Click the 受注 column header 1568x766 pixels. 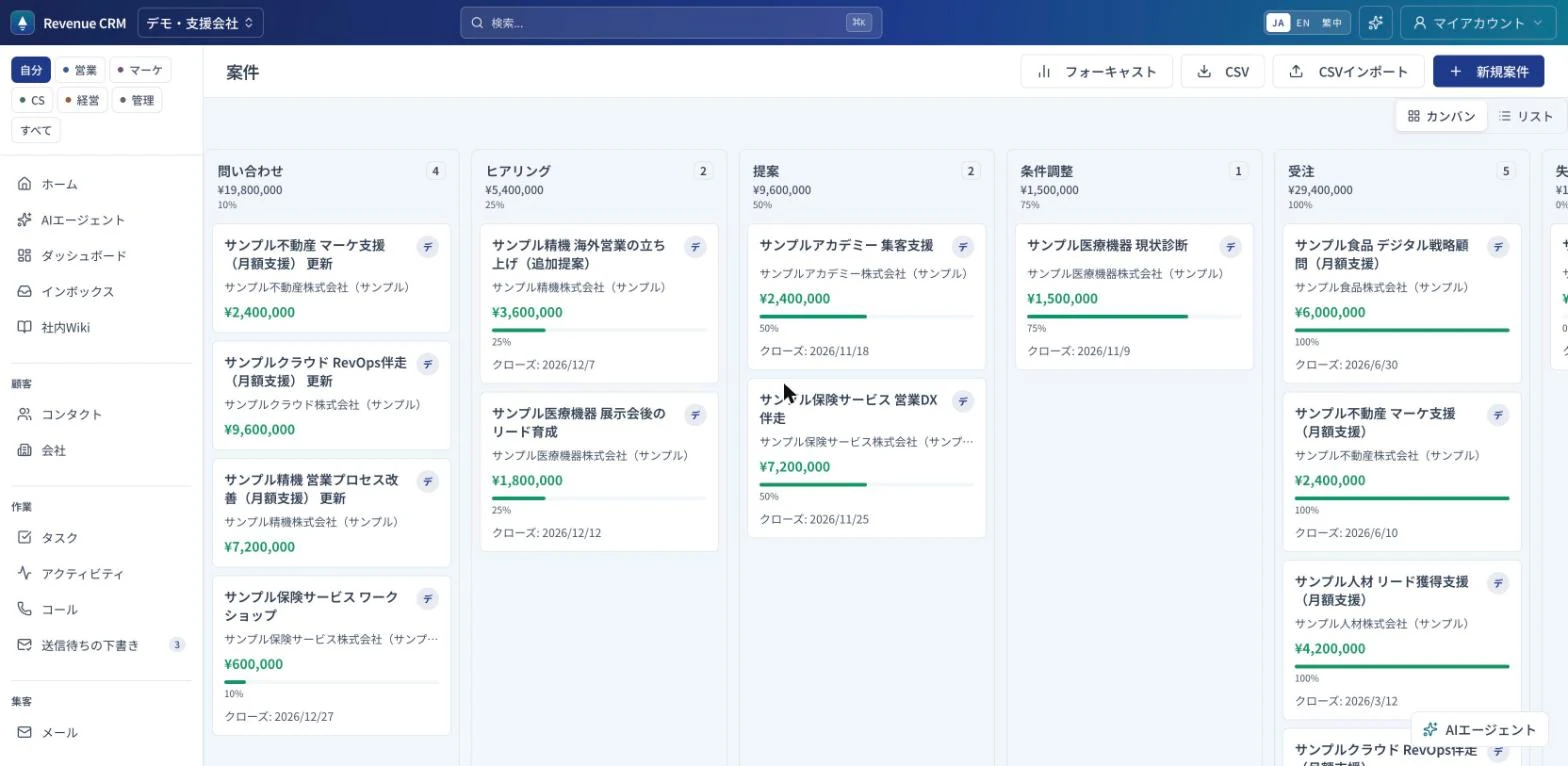tap(1301, 171)
